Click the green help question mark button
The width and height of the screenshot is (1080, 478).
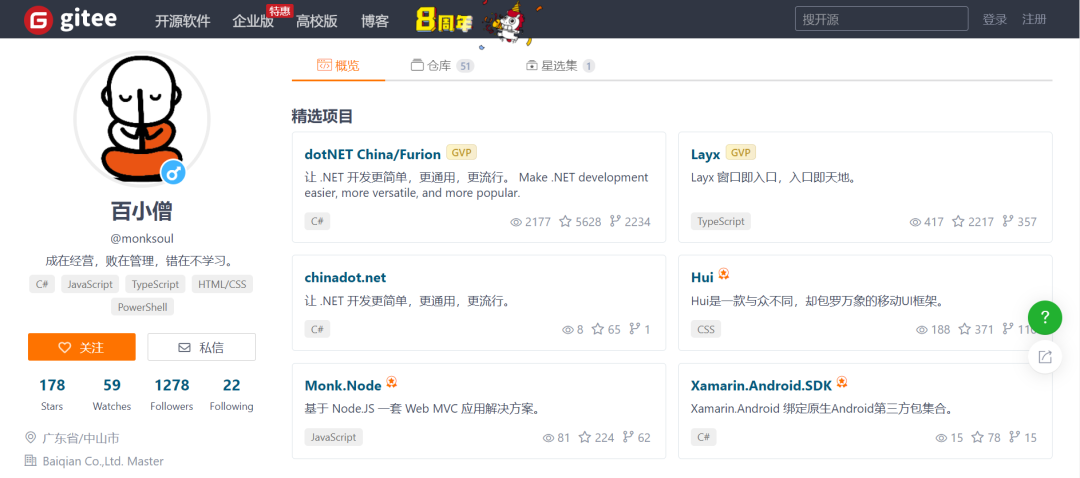tap(1045, 317)
